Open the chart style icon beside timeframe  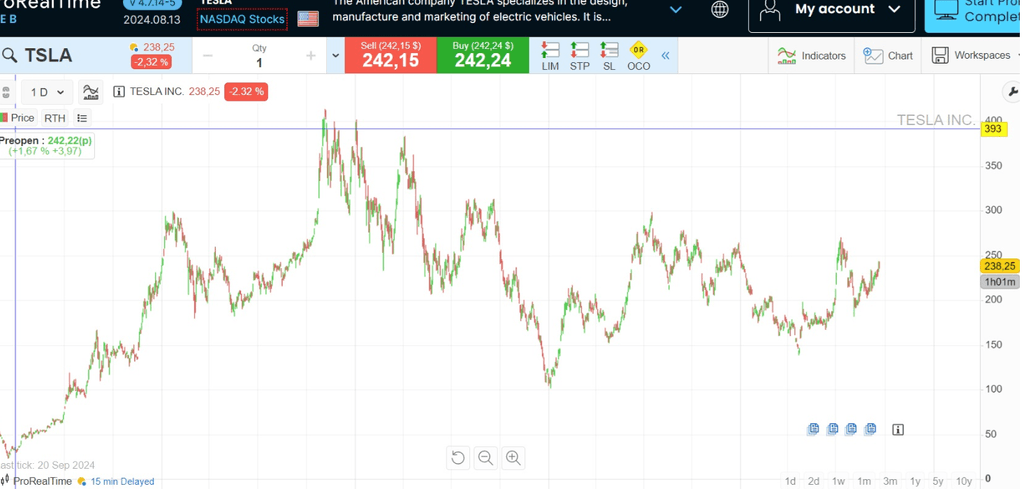point(91,92)
